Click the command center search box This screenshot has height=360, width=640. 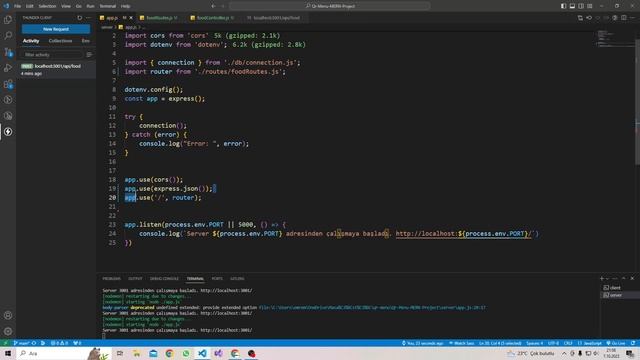(x=330, y=6)
